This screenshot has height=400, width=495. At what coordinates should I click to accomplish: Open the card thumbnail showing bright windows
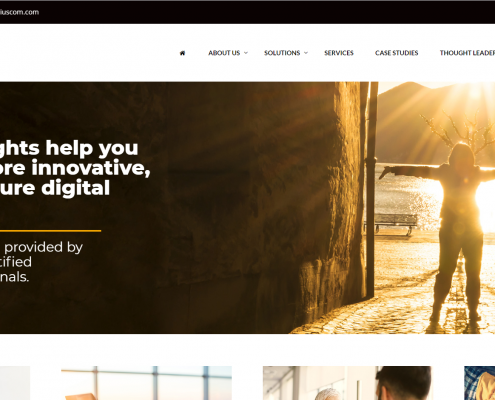[146, 383]
